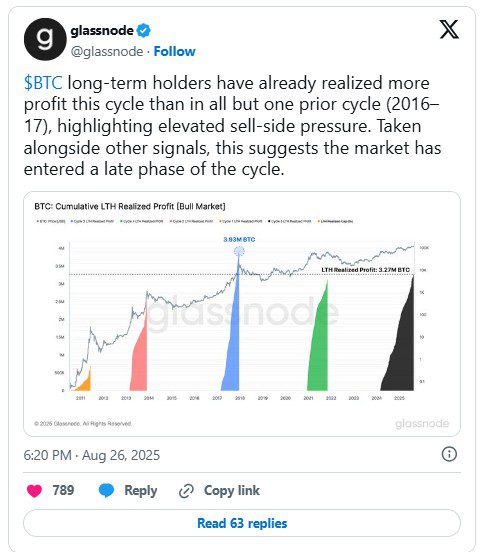The height and width of the screenshot is (557, 481).
Task: Click the blue verified badge
Action: (x=144, y=31)
